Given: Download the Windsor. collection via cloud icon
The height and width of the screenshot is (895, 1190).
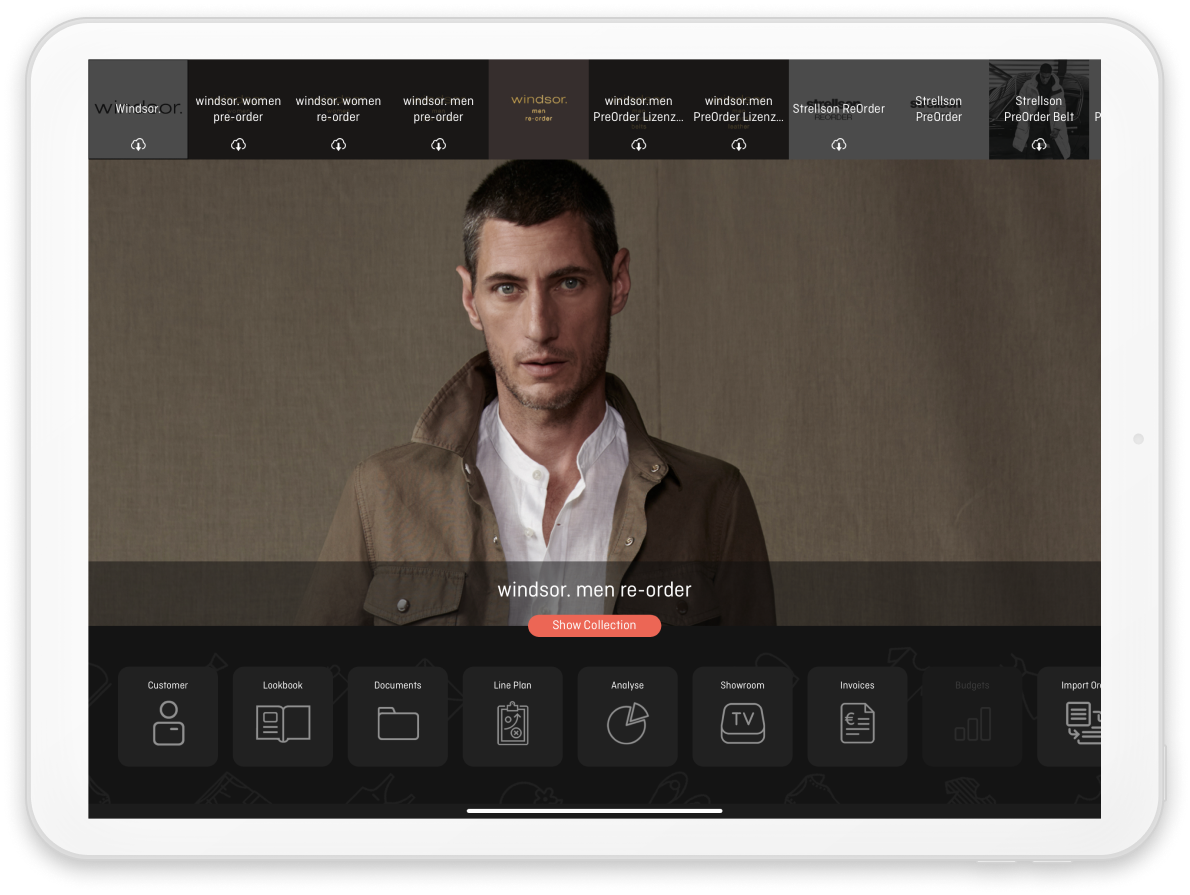Looking at the screenshot, I should [x=138, y=144].
